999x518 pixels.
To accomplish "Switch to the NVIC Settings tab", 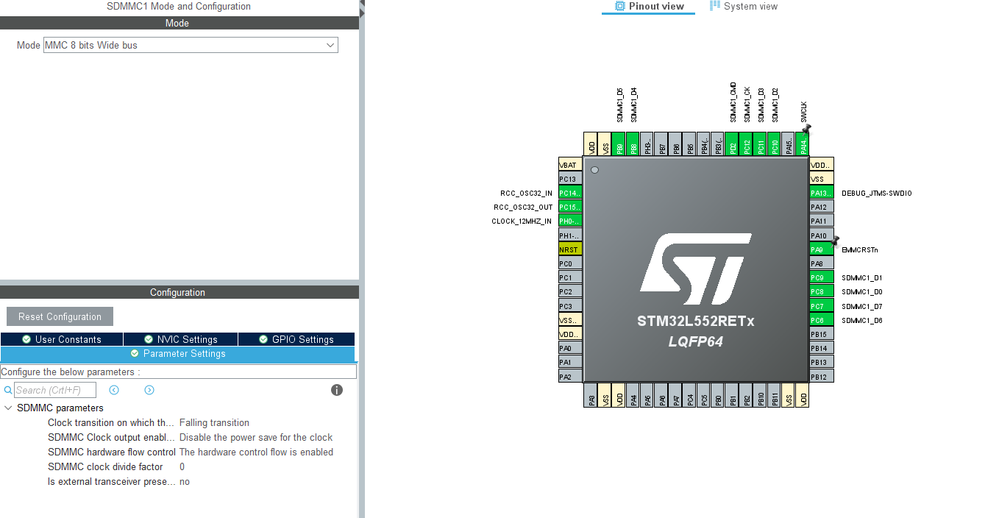I will click(181, 340).
